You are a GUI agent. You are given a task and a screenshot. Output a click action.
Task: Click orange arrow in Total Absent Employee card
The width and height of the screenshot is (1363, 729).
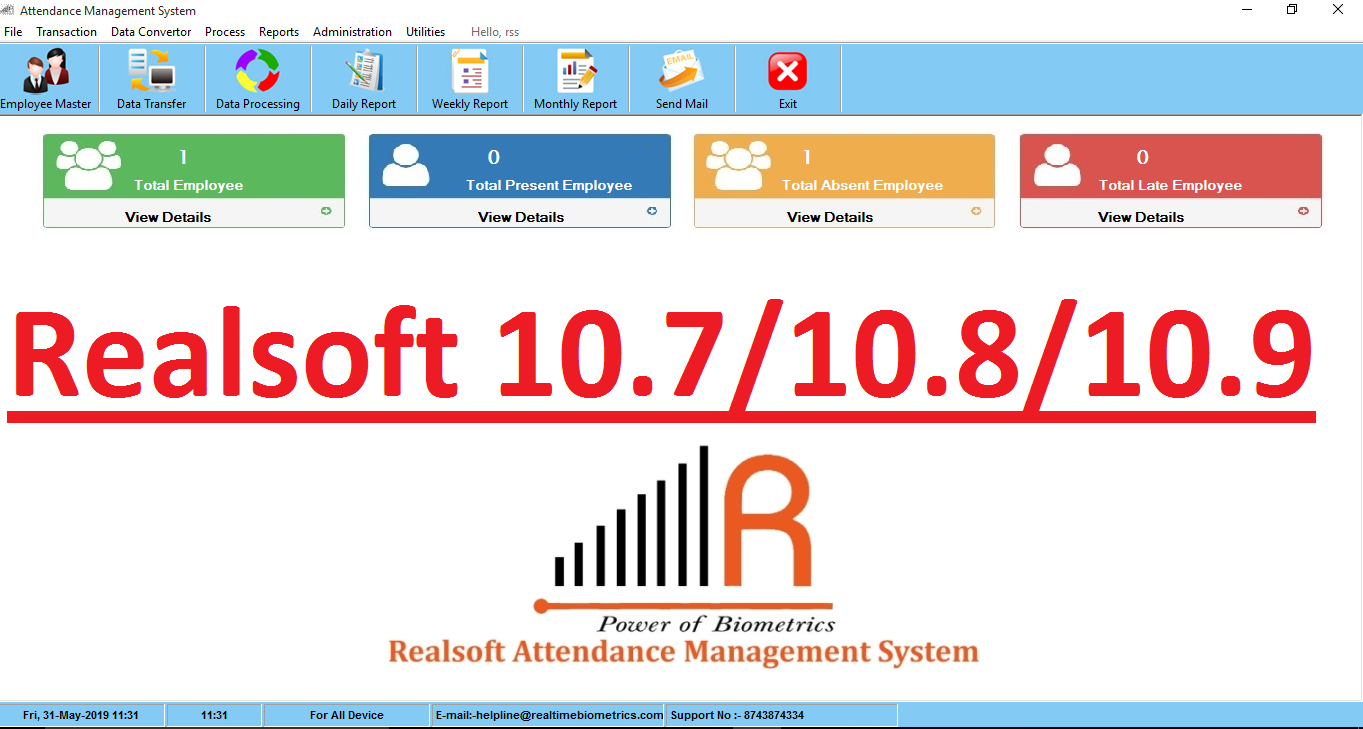(977, 211)
